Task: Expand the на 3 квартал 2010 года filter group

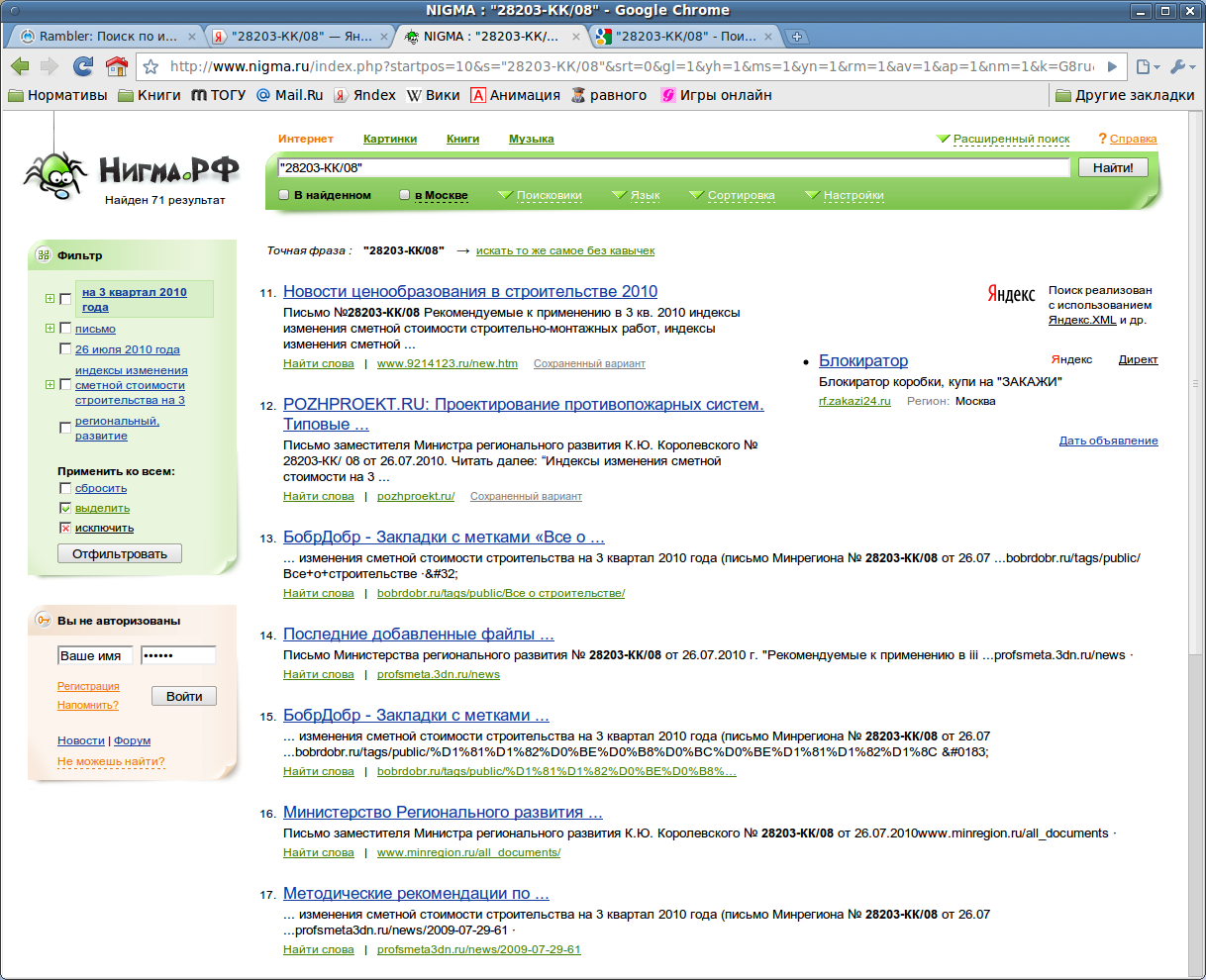Action: (50, 299)
